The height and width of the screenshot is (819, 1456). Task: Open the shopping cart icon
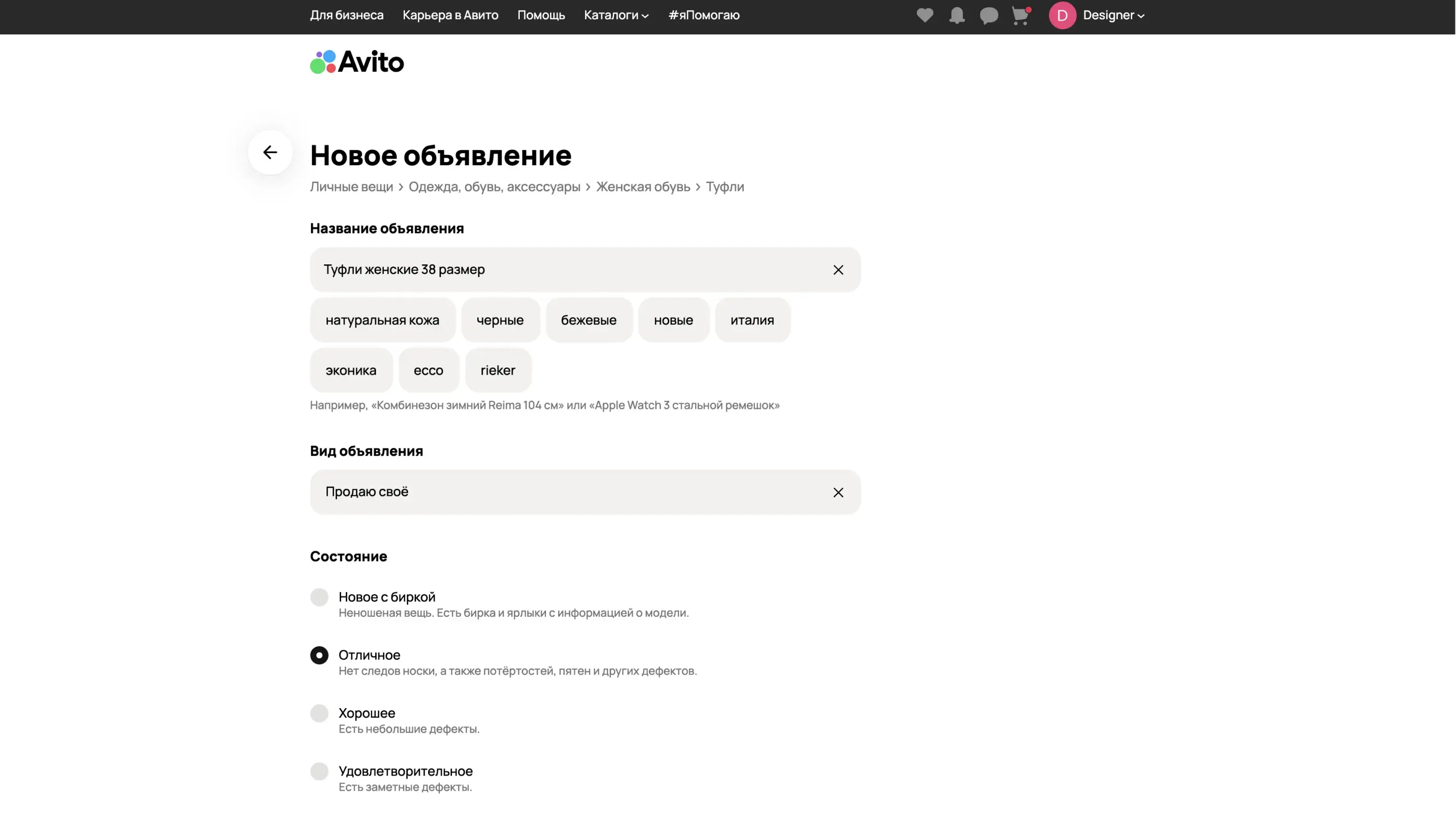click(1020, 15)
